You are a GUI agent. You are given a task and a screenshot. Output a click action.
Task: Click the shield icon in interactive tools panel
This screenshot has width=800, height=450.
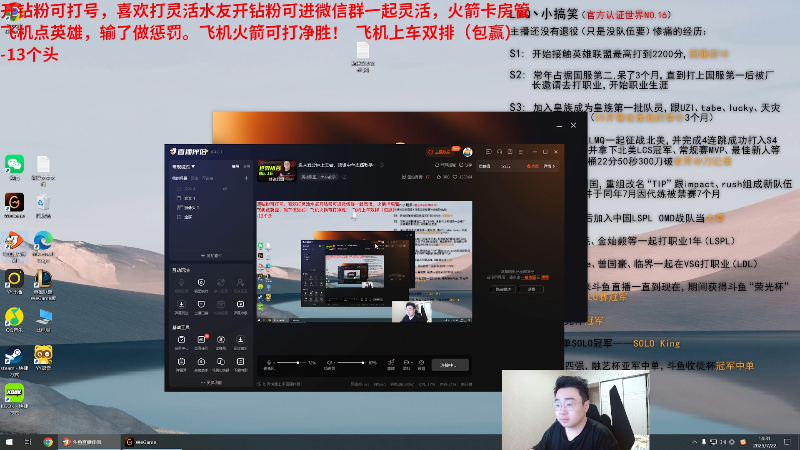click(201, 305)
